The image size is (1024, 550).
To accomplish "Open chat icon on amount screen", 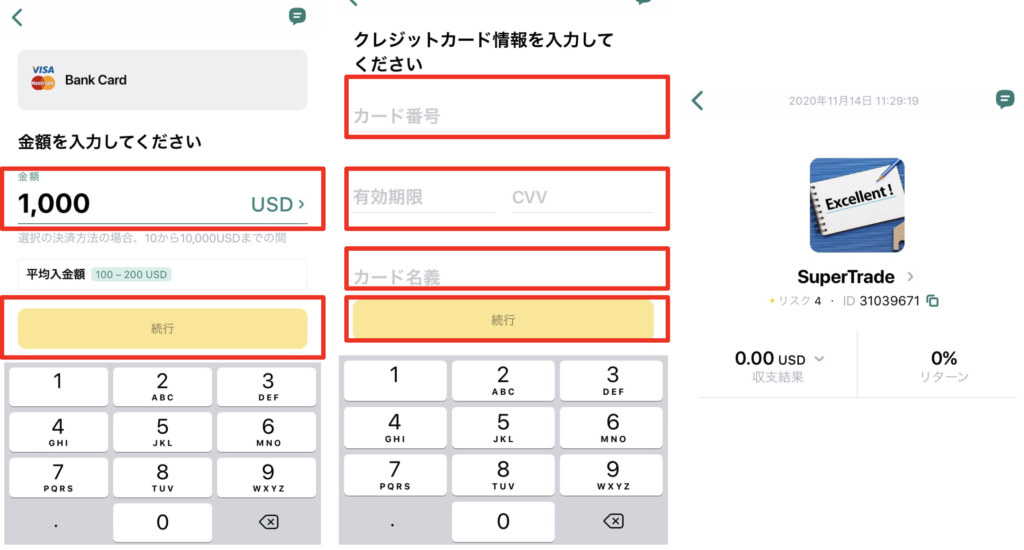I will [297, 16].
